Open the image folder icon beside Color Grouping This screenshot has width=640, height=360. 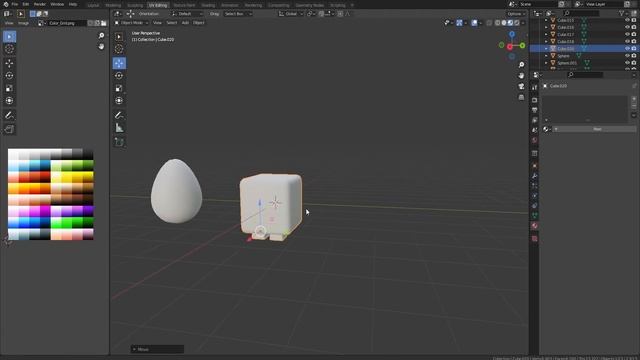click(x=104, y=23)
